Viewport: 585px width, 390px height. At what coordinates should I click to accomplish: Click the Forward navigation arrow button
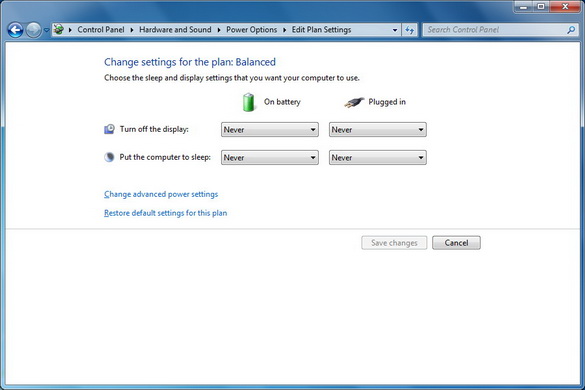(34, 30)
